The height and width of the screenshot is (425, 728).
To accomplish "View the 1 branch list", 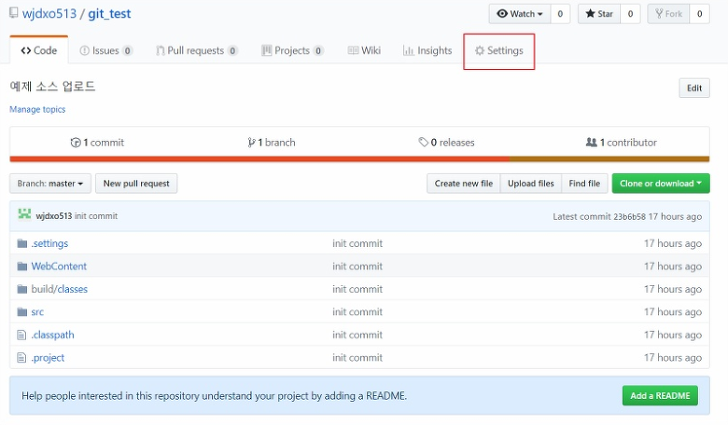I will (x=272, y=143).
